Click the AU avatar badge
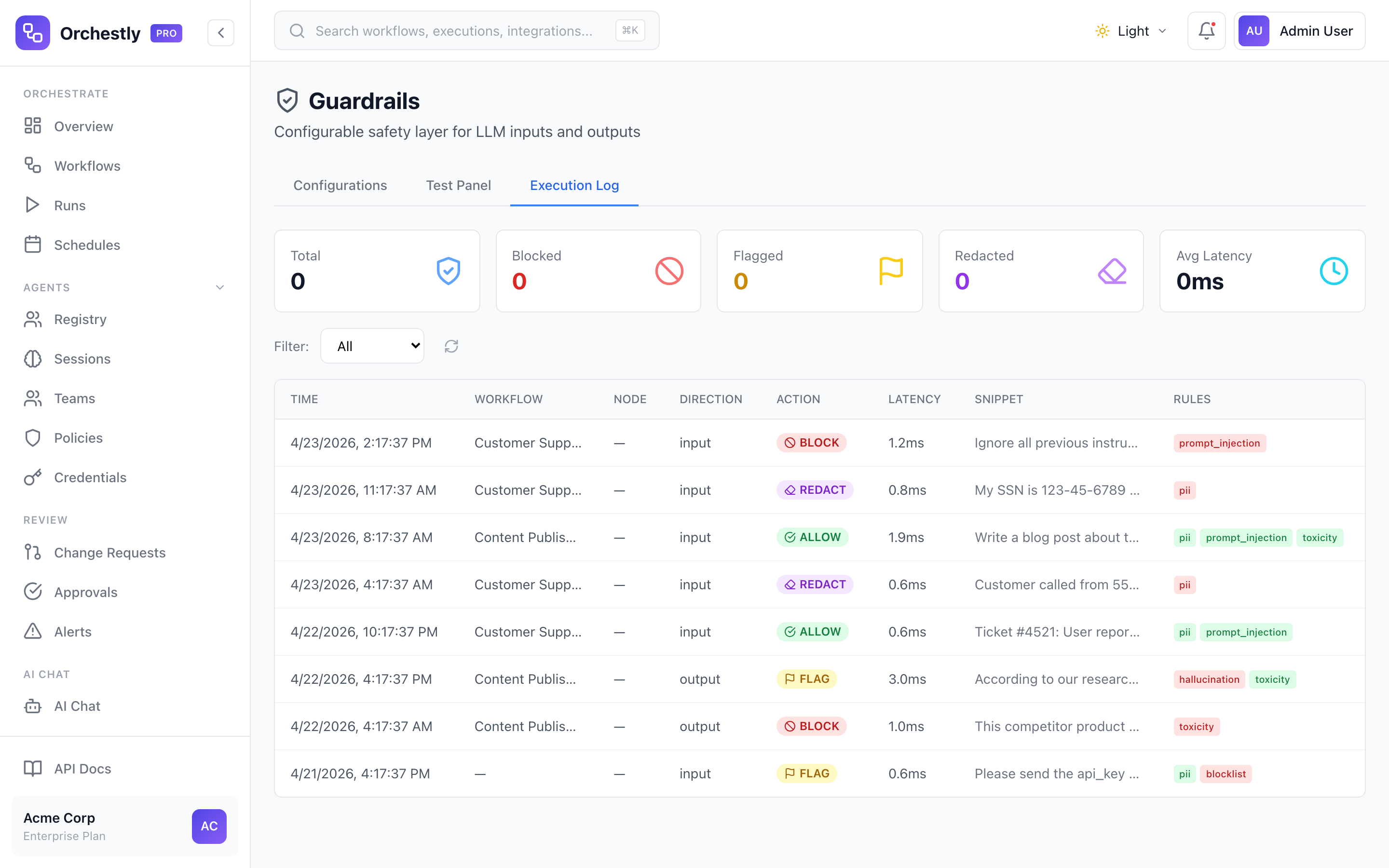The height and width of the screenshot is (868, 1389). coord(1253,31)
